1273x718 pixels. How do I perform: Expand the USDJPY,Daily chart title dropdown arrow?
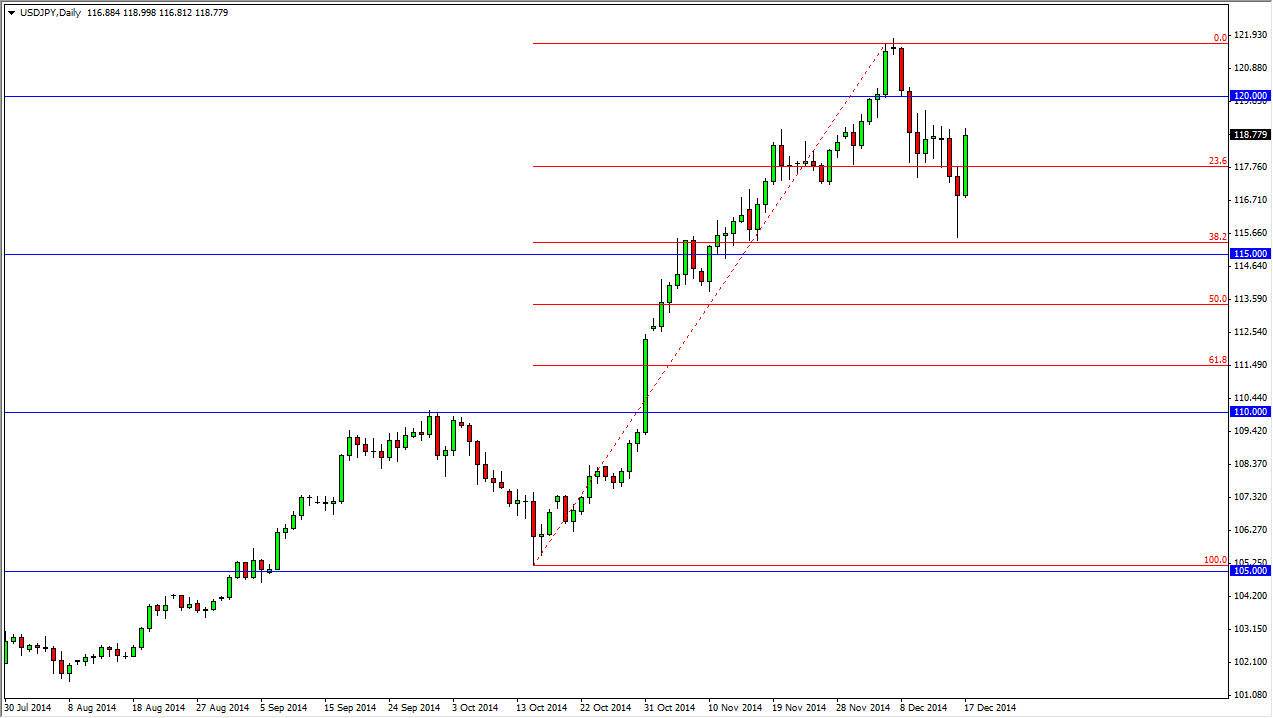pyautogui.click(x=13, y=13)
